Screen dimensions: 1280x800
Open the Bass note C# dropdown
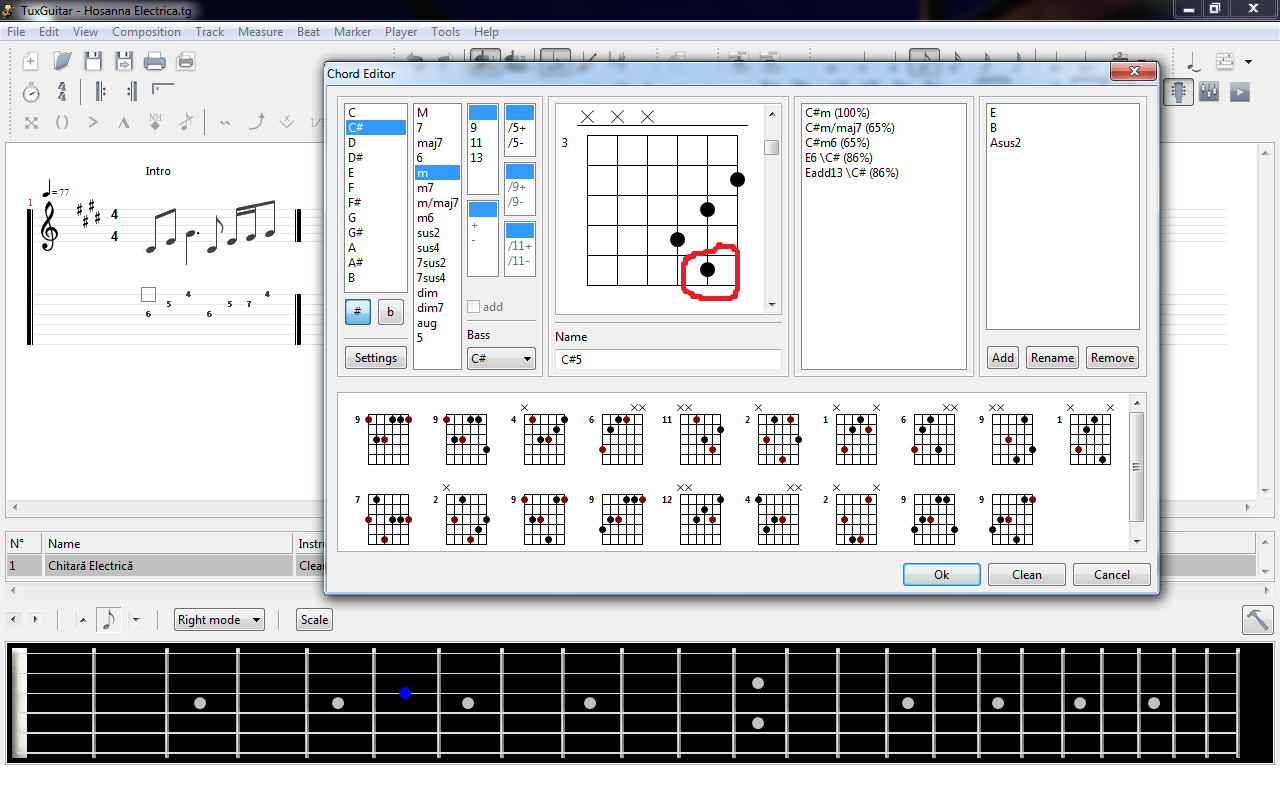(501, 358)
